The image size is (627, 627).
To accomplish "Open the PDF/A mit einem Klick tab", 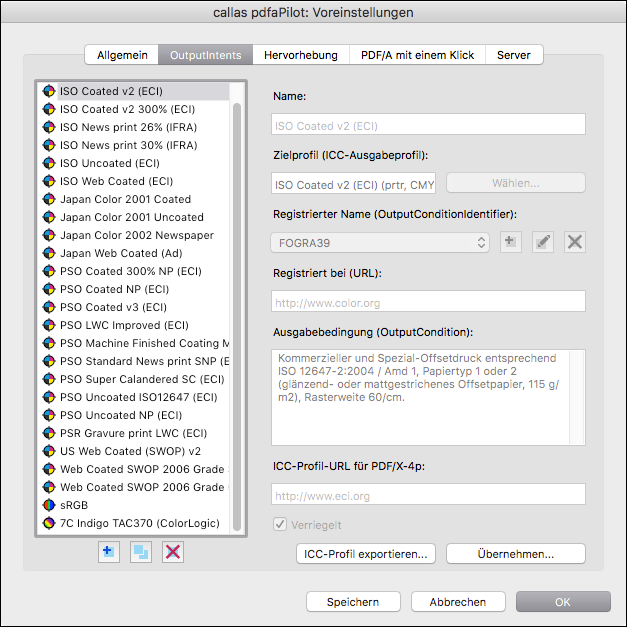I will [417, 55].
